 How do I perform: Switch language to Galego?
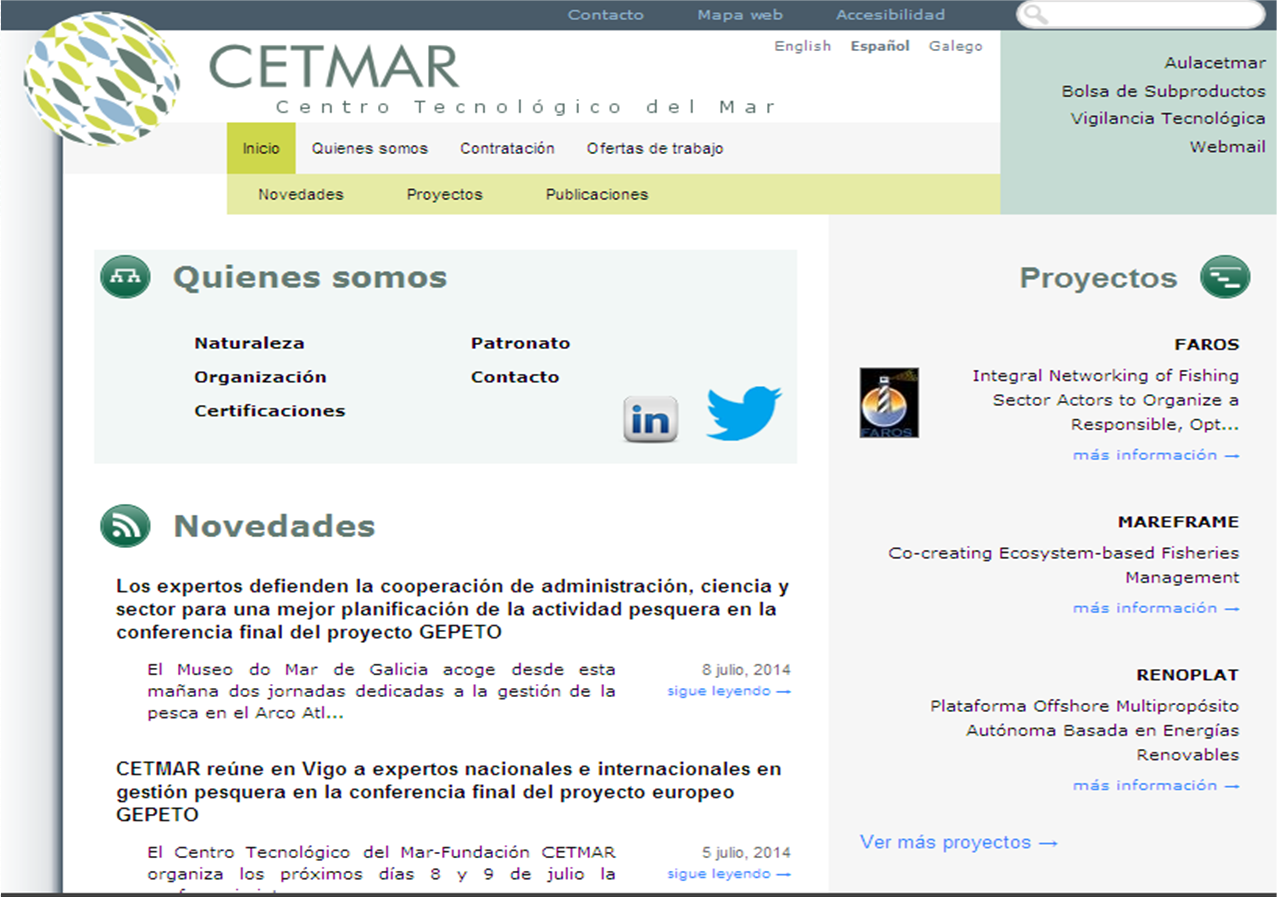point(955,46)
